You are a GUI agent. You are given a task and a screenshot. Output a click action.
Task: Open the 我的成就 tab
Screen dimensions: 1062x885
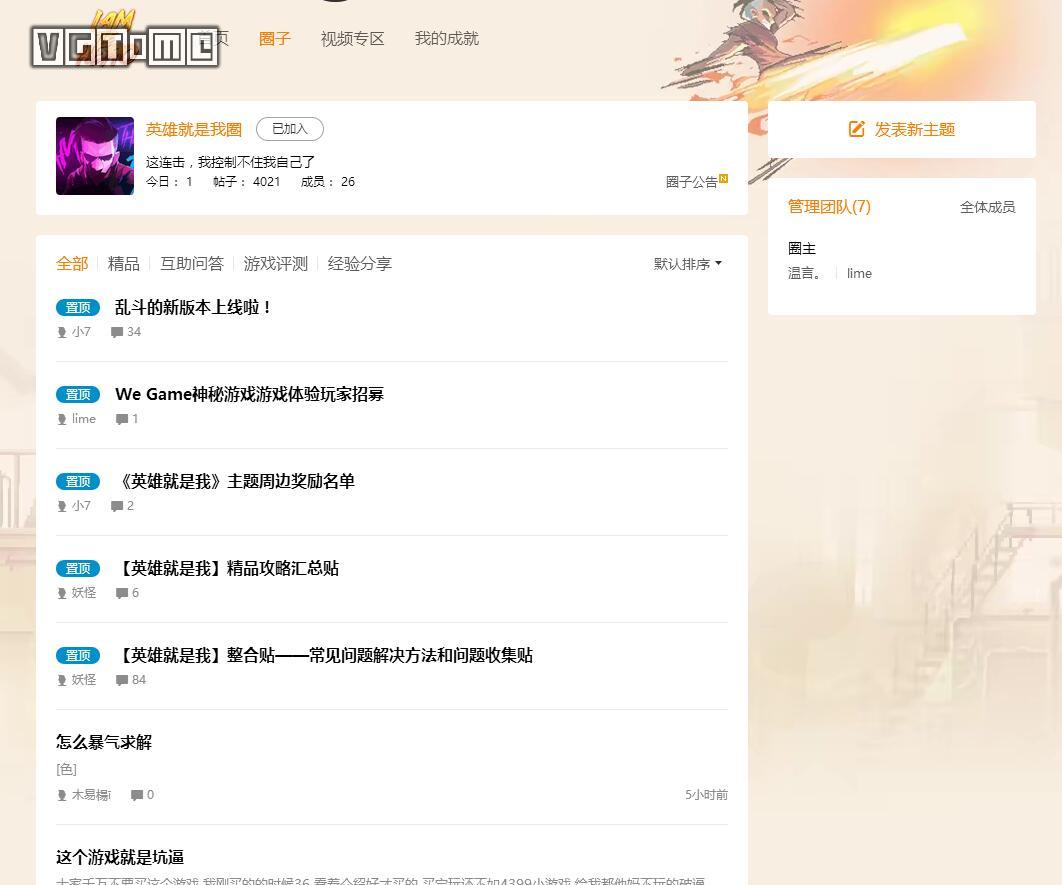coord(446,38)
